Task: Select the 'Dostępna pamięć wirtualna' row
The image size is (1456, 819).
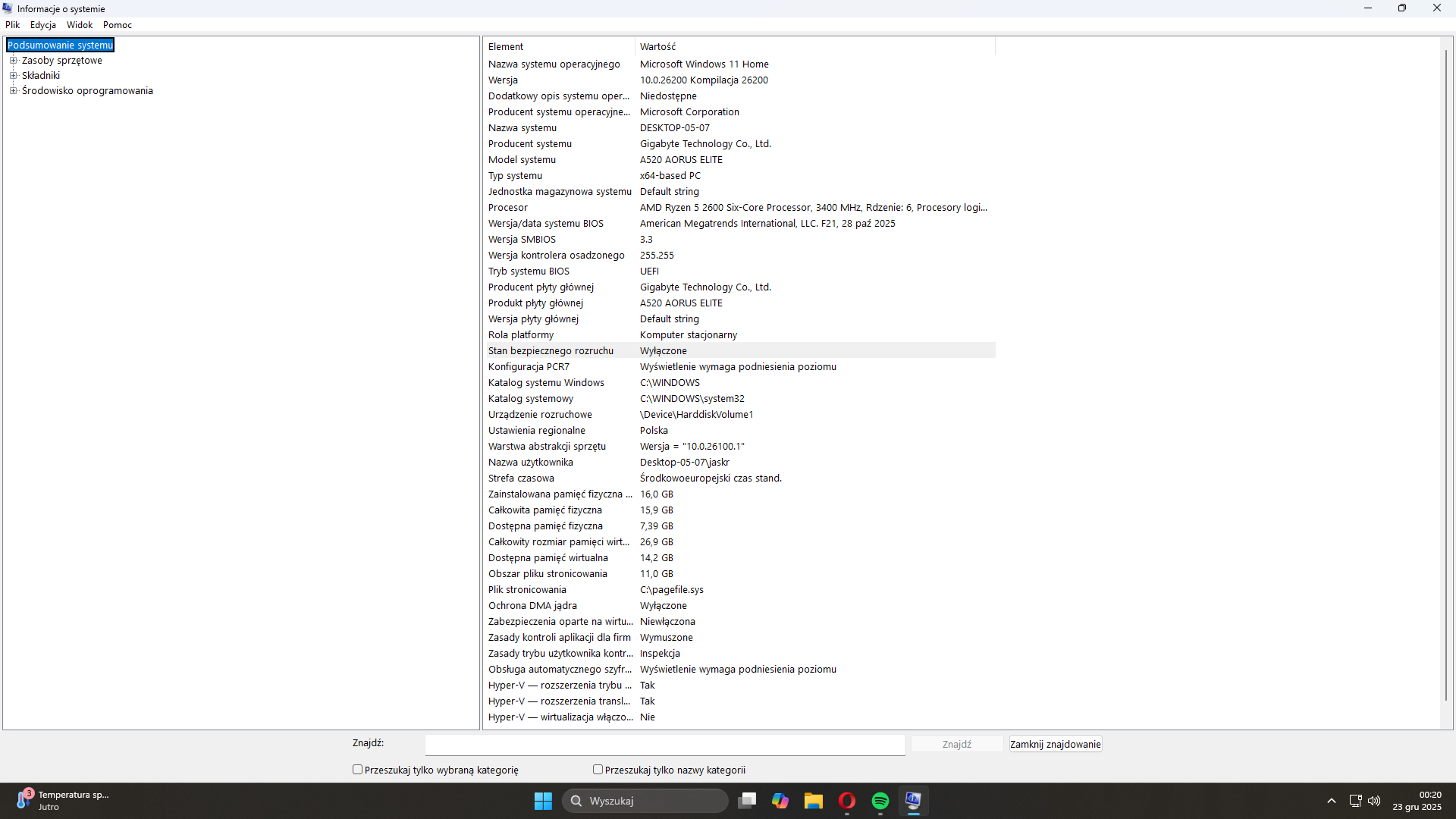Action: [x=740, y=558]
